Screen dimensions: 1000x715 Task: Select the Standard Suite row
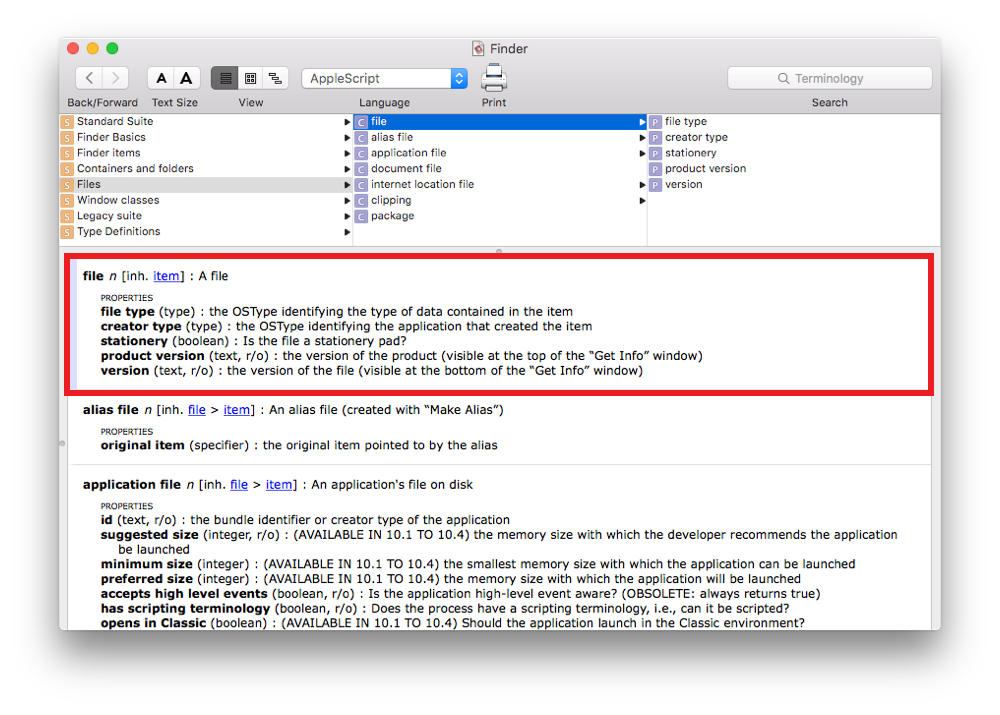tap(206, 121)
